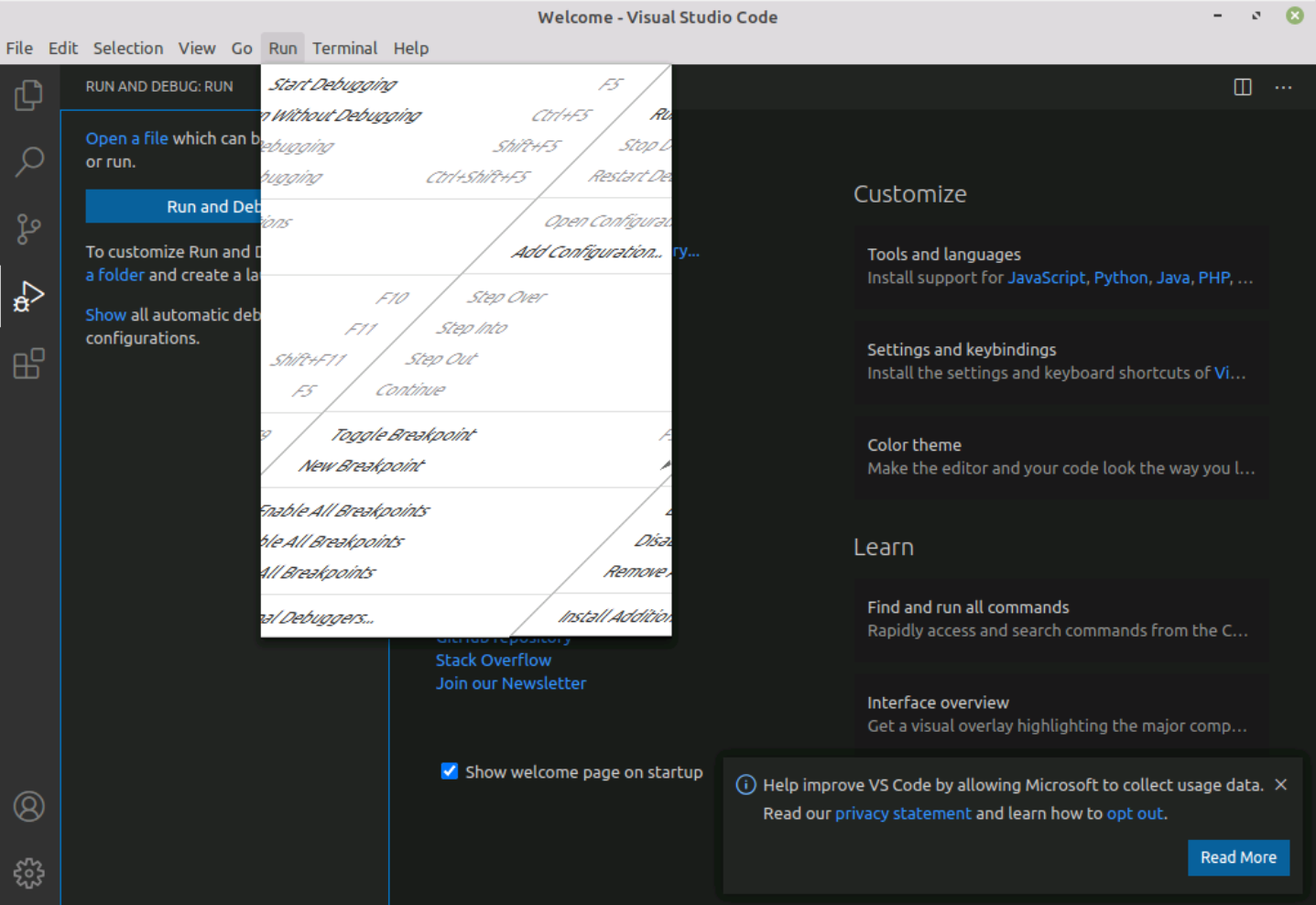Click the Split Editor icon

(1242, 87)
